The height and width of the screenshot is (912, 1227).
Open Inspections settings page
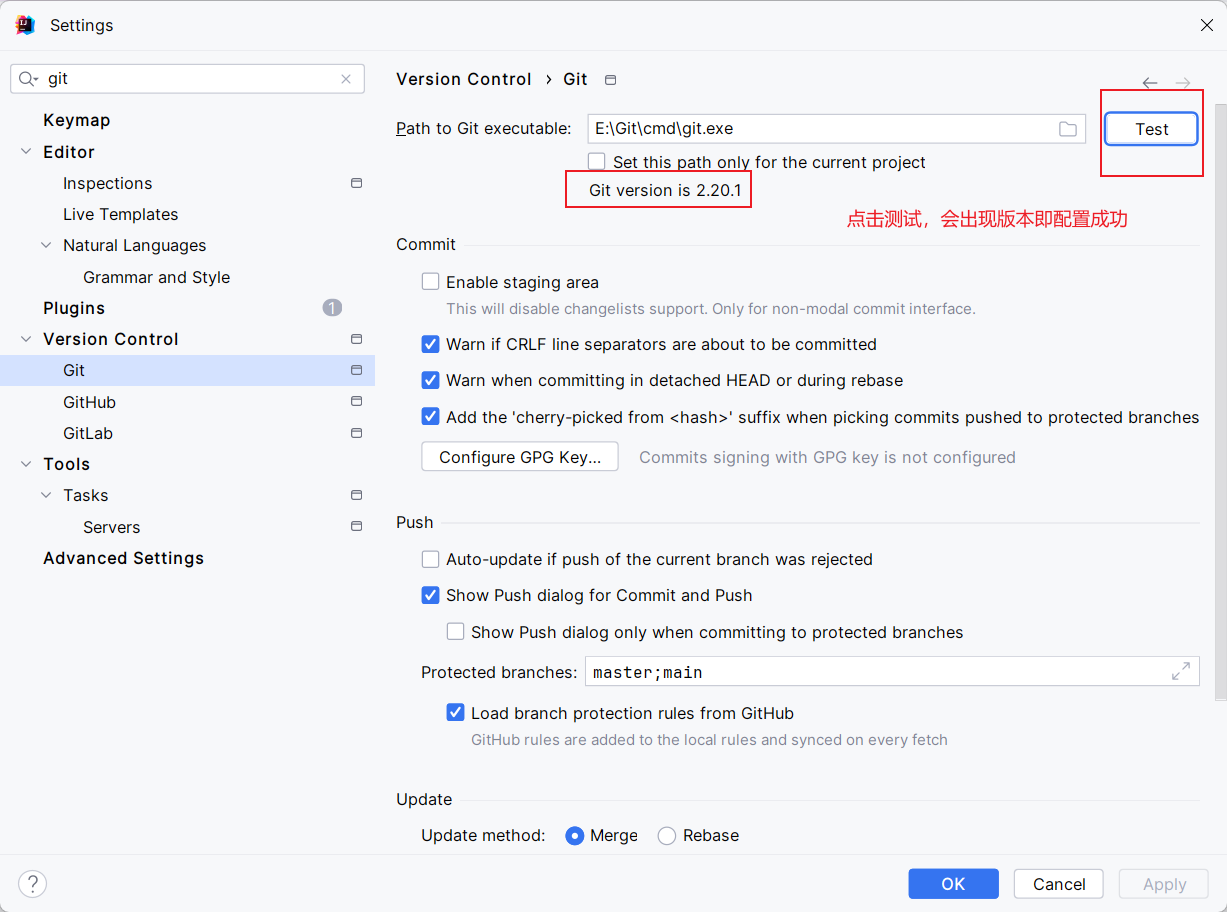click(107, 183)
